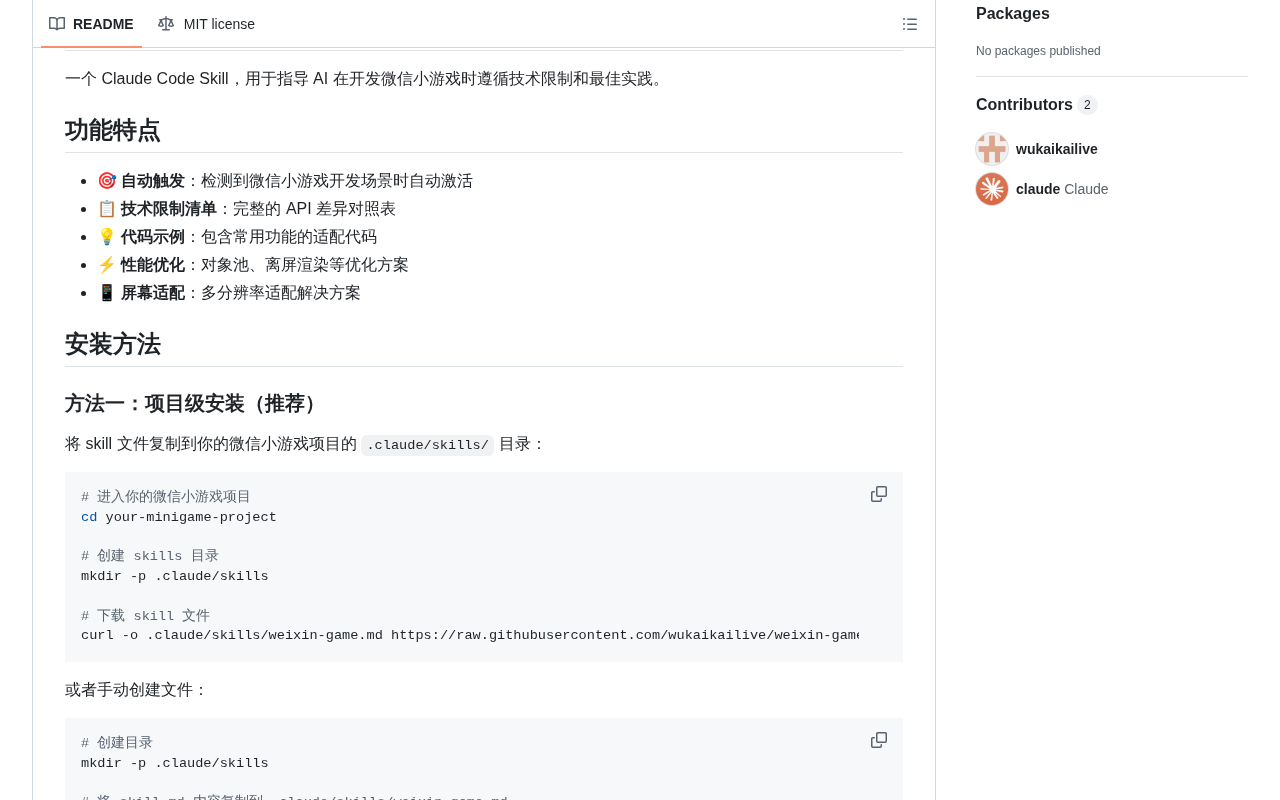Click the inline code .claude/skills/
1280x800 pixels.
point(428,445)
